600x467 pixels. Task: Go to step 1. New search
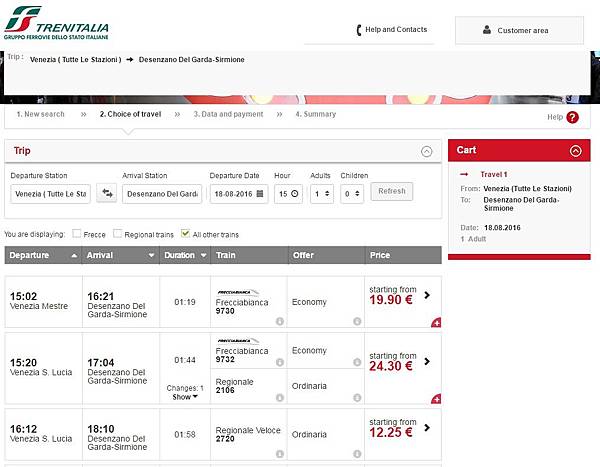[x=41, y=114]
